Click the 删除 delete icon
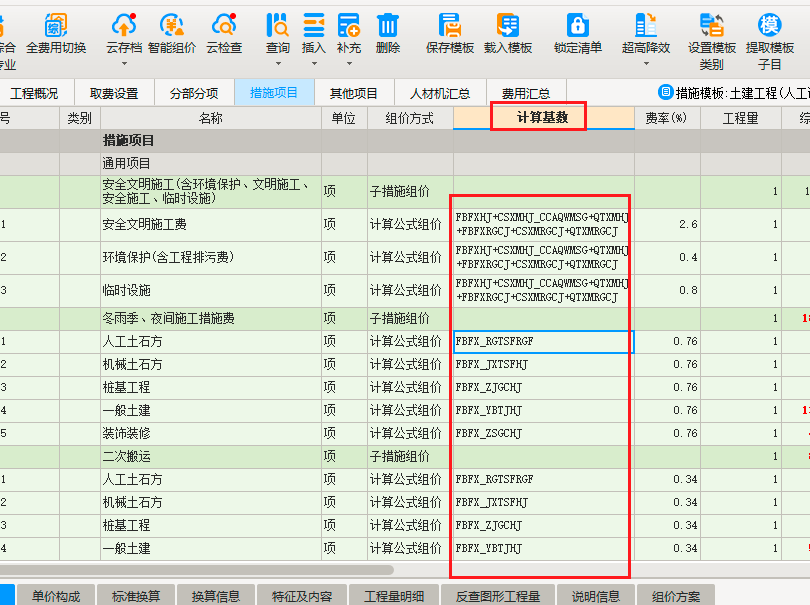The width and height of the screenshot is (810, 605). (x=387, y=25)
